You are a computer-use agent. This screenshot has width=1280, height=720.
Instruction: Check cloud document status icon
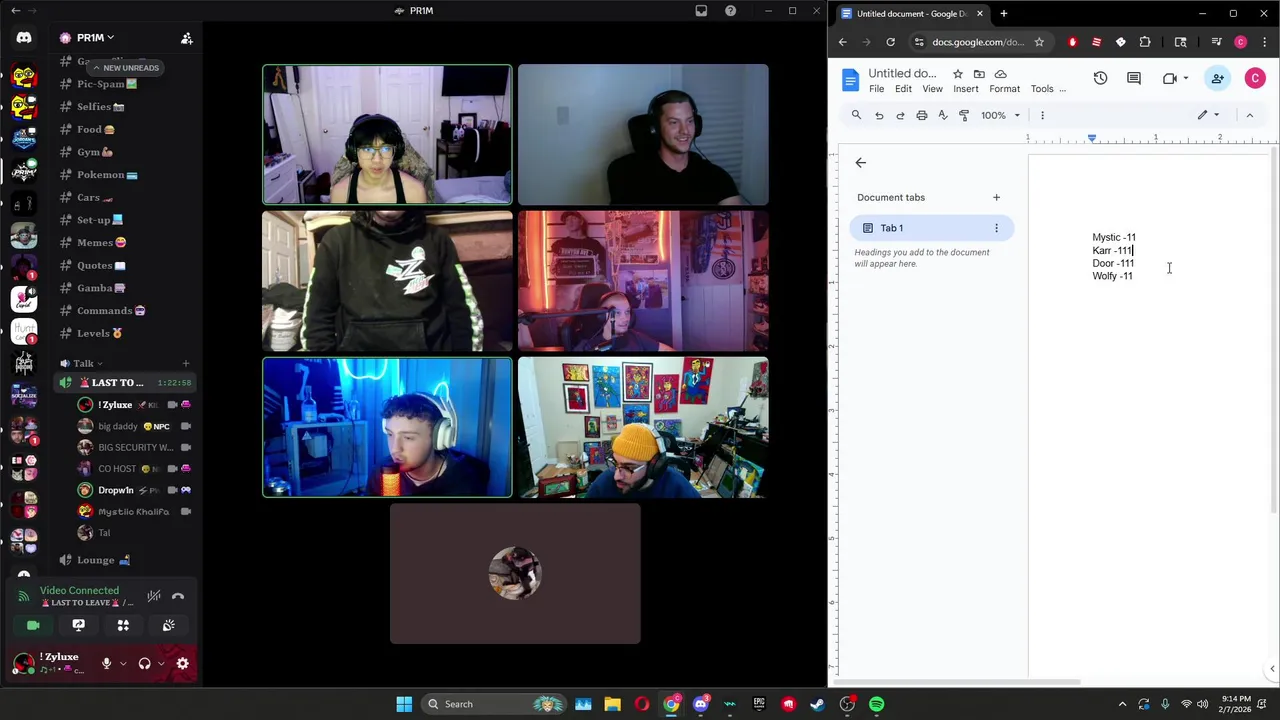[1000, 74]
